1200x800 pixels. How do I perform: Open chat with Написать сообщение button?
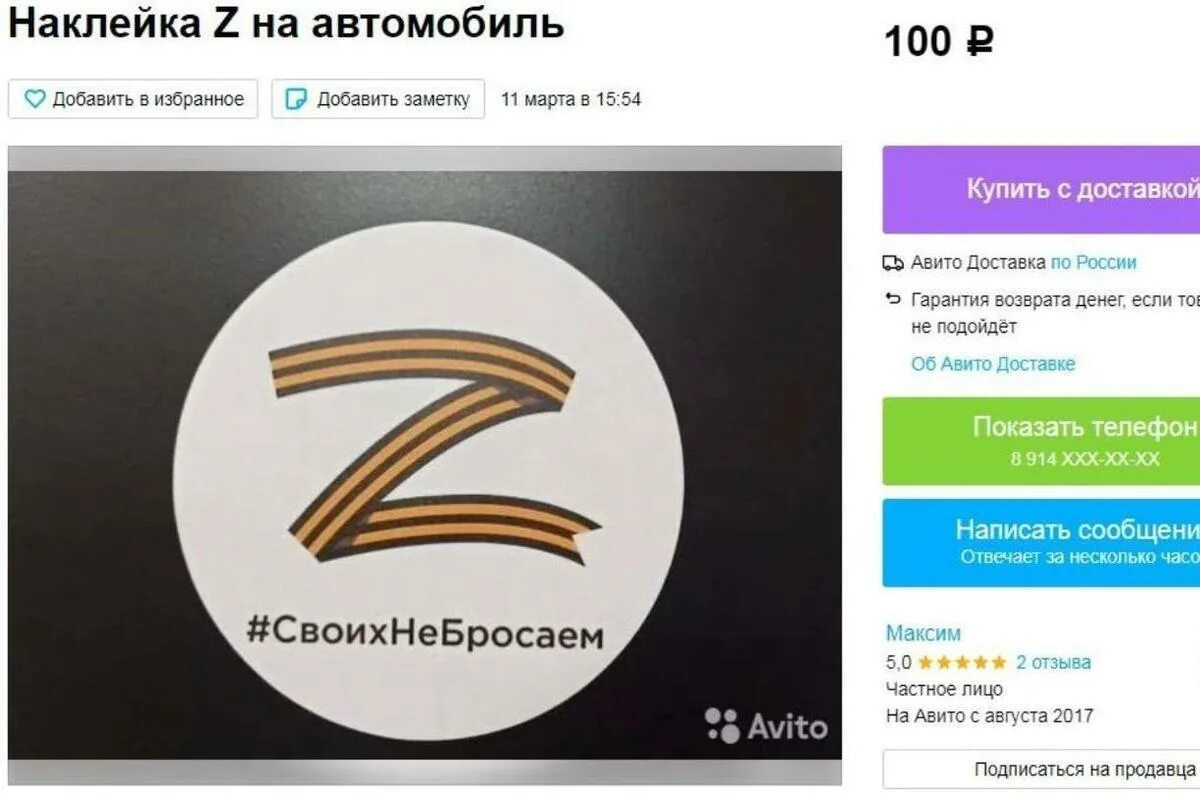pos(1041,543)
